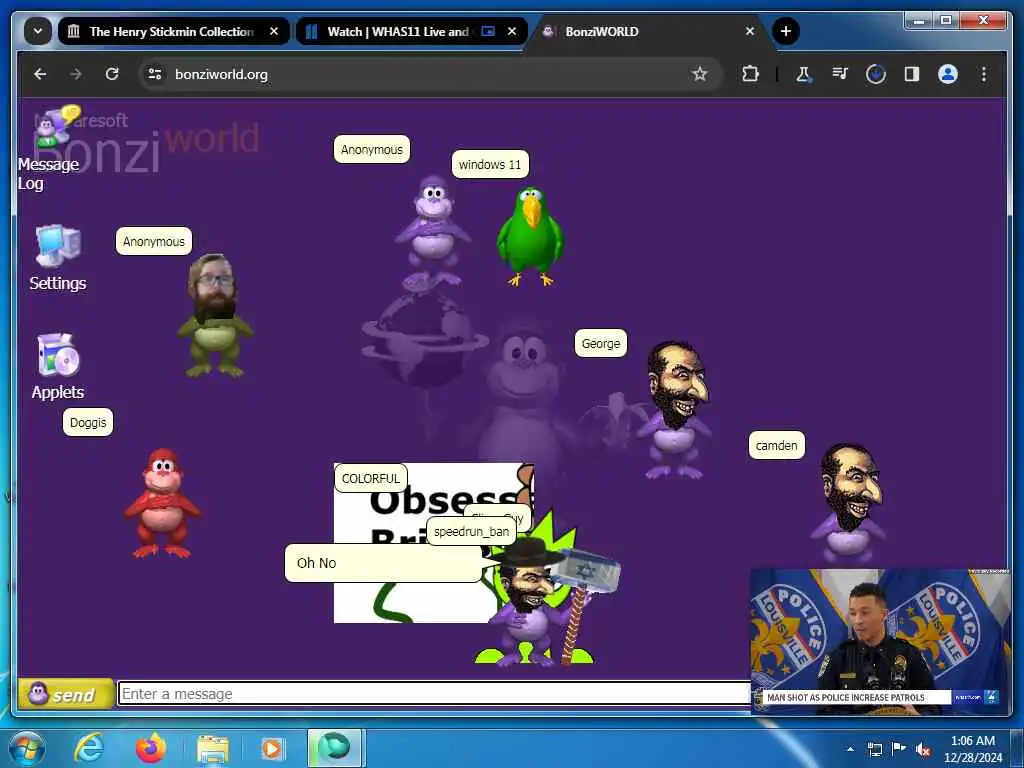Open a new tab with plus button

tap(786, 31)
